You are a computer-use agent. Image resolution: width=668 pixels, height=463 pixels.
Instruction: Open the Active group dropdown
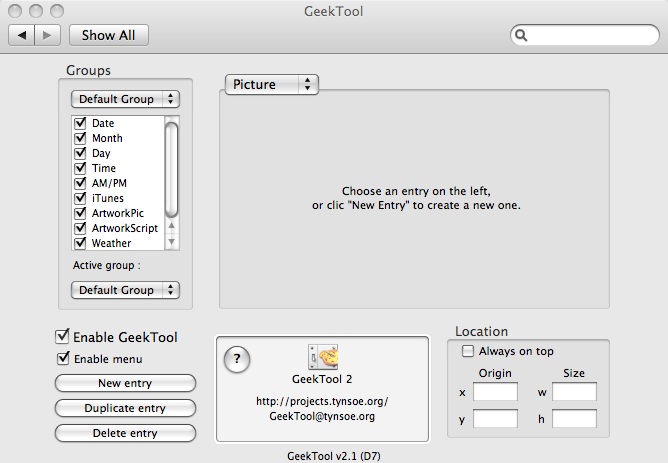pyautogui.click(x=125, y=290)
